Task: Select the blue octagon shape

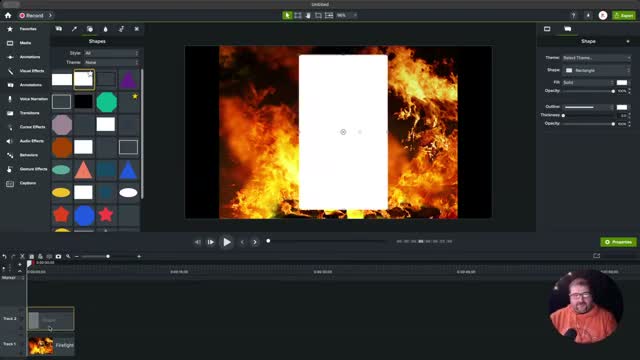Action: (x=84, y=215)
